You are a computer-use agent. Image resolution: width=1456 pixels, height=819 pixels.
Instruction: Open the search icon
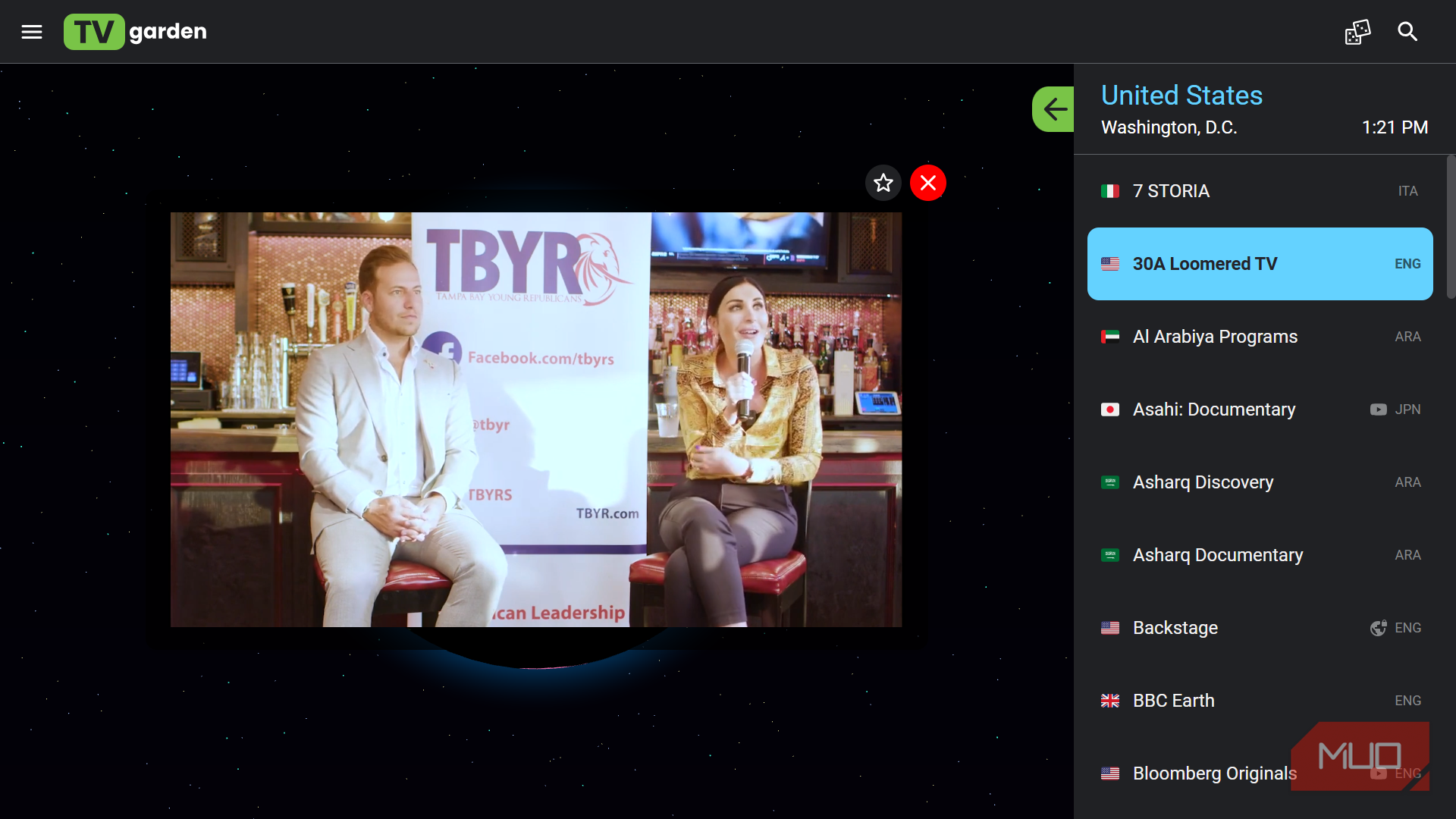click(1407, 32)
